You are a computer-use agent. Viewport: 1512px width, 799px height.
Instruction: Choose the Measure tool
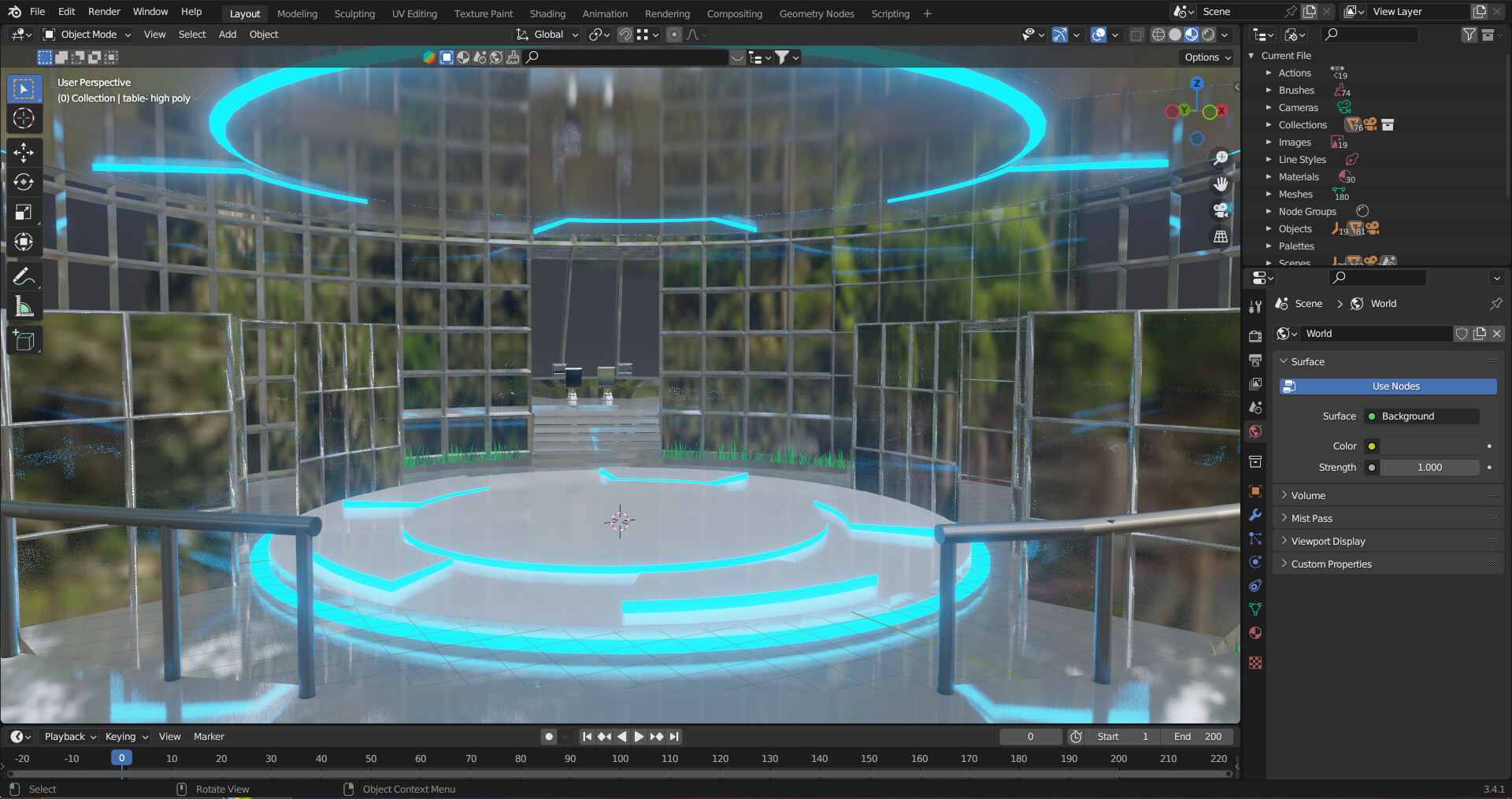tap(24, 307)
